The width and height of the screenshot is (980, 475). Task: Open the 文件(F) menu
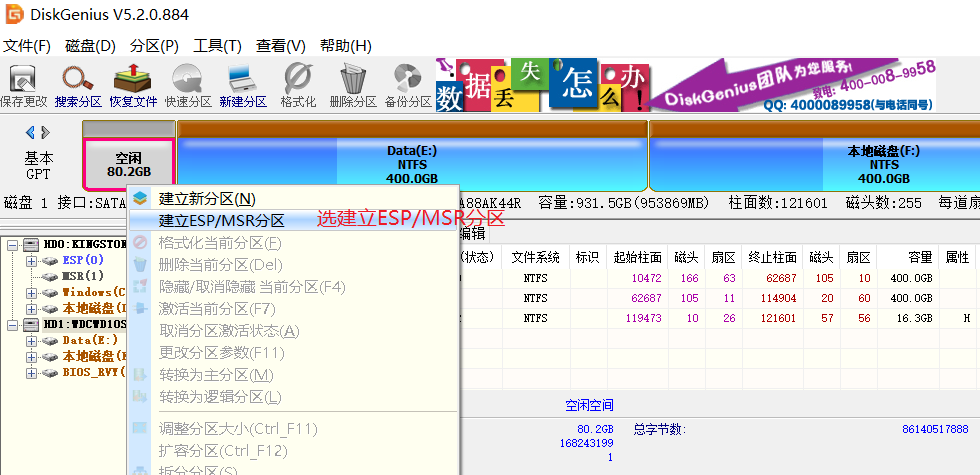[x=27, y=46]
